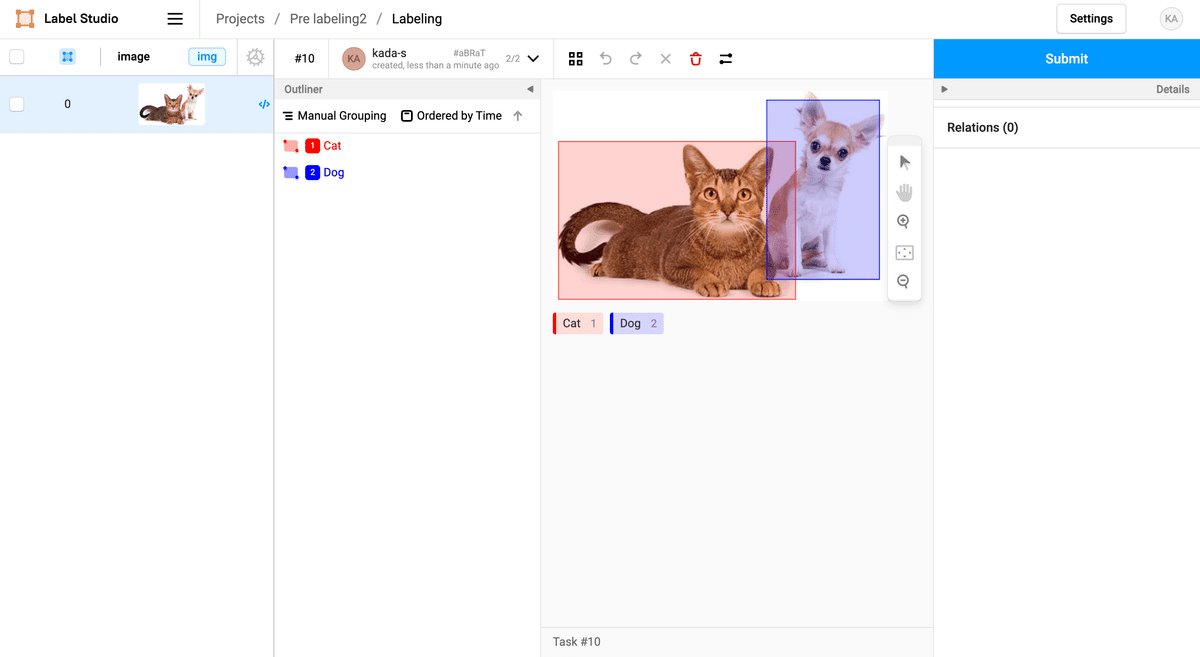Screen dimensions: 1200x657
Task: Redo the annotation action
Action: tap(635, 59)
